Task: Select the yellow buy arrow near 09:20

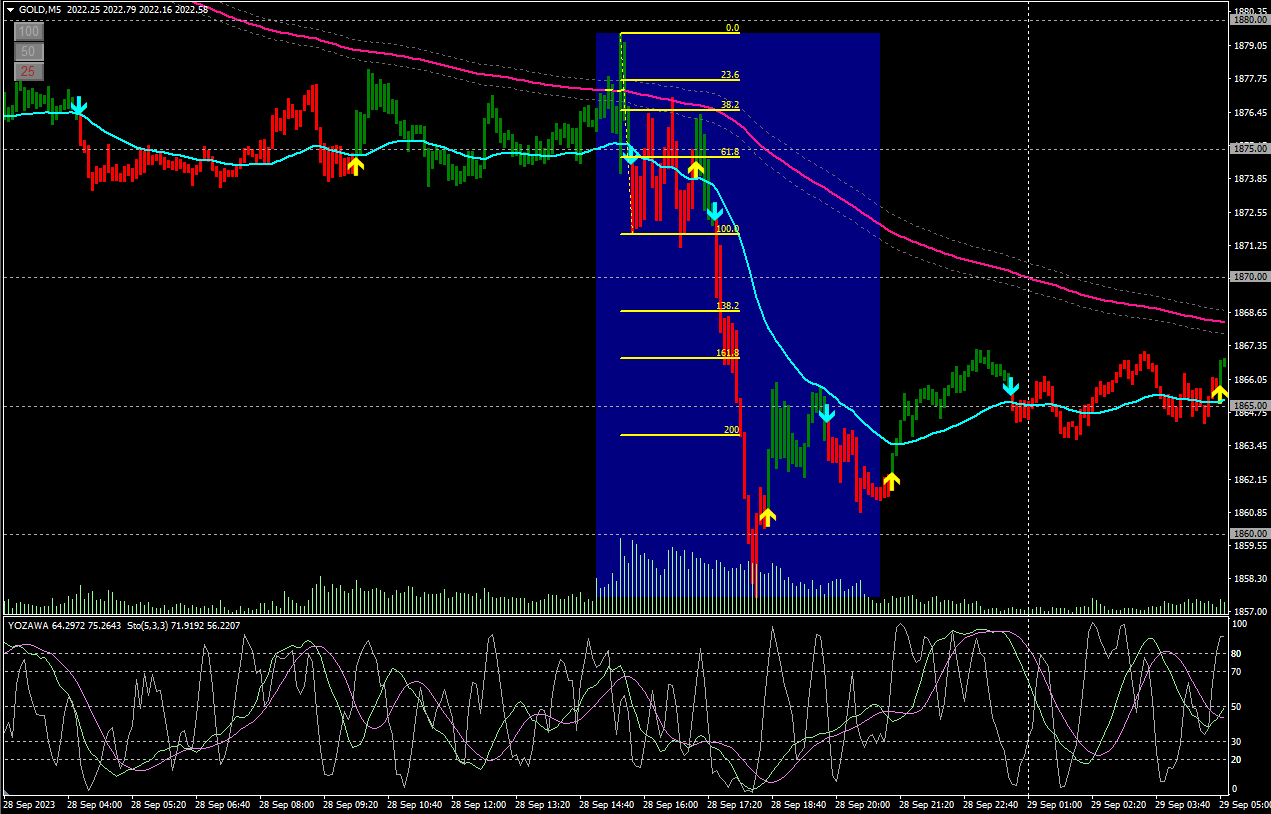Action: (x=355, y=165)
